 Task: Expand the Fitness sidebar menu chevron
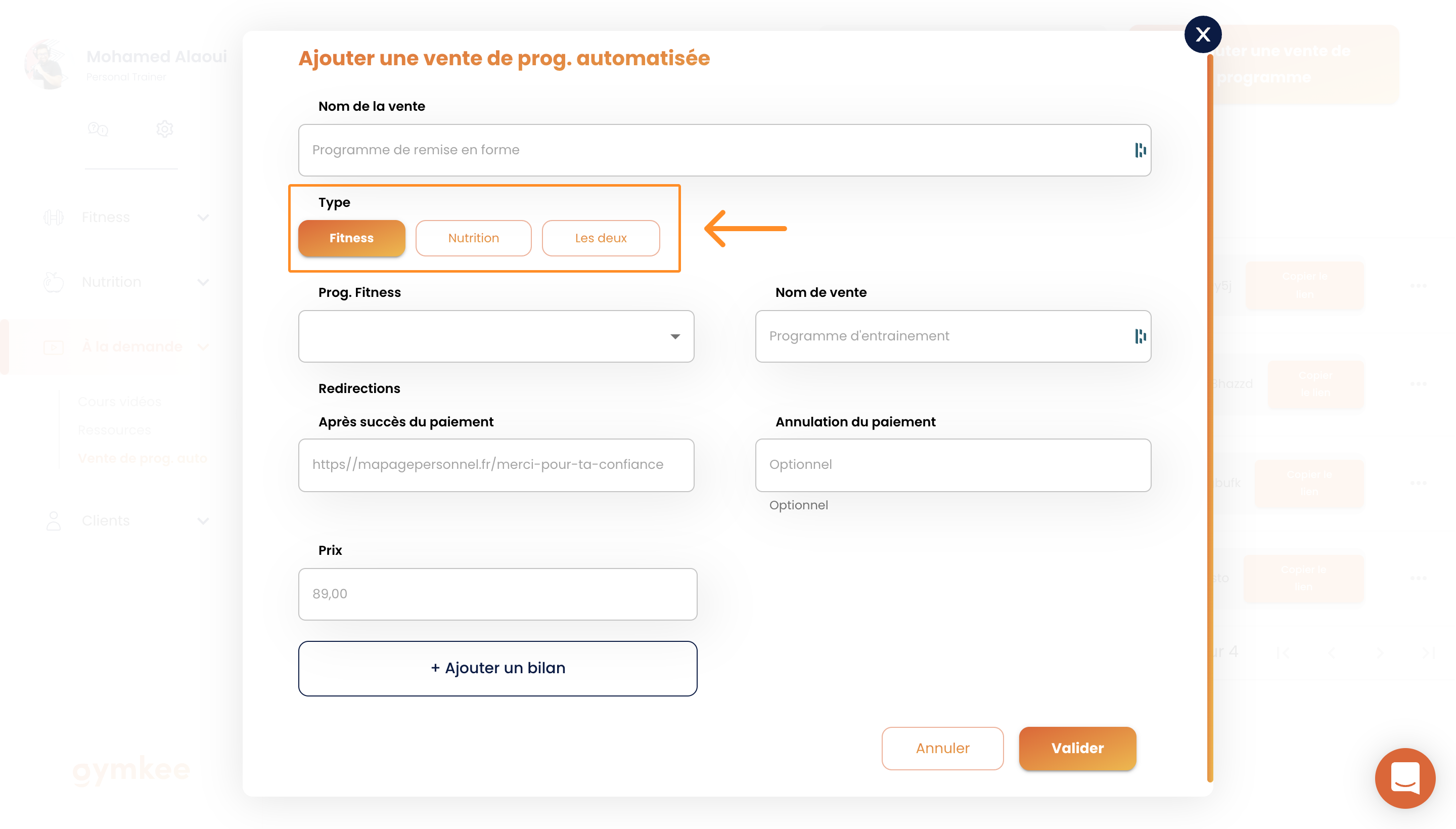point(203,217)
